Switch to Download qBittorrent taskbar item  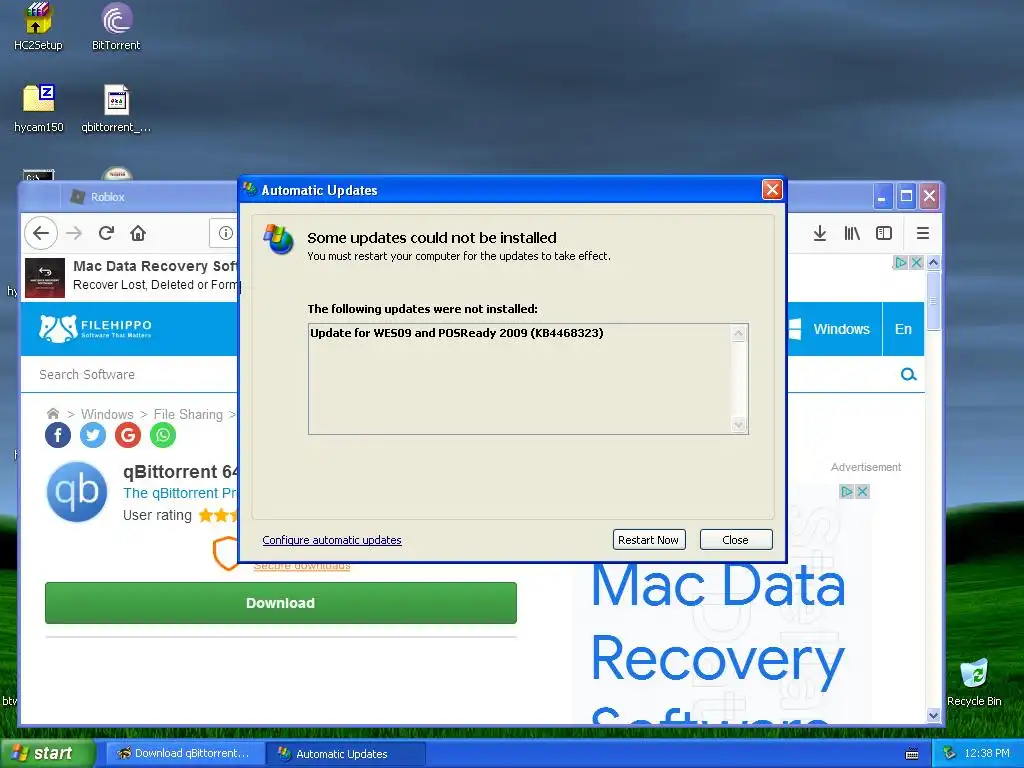tap(185, 753)
